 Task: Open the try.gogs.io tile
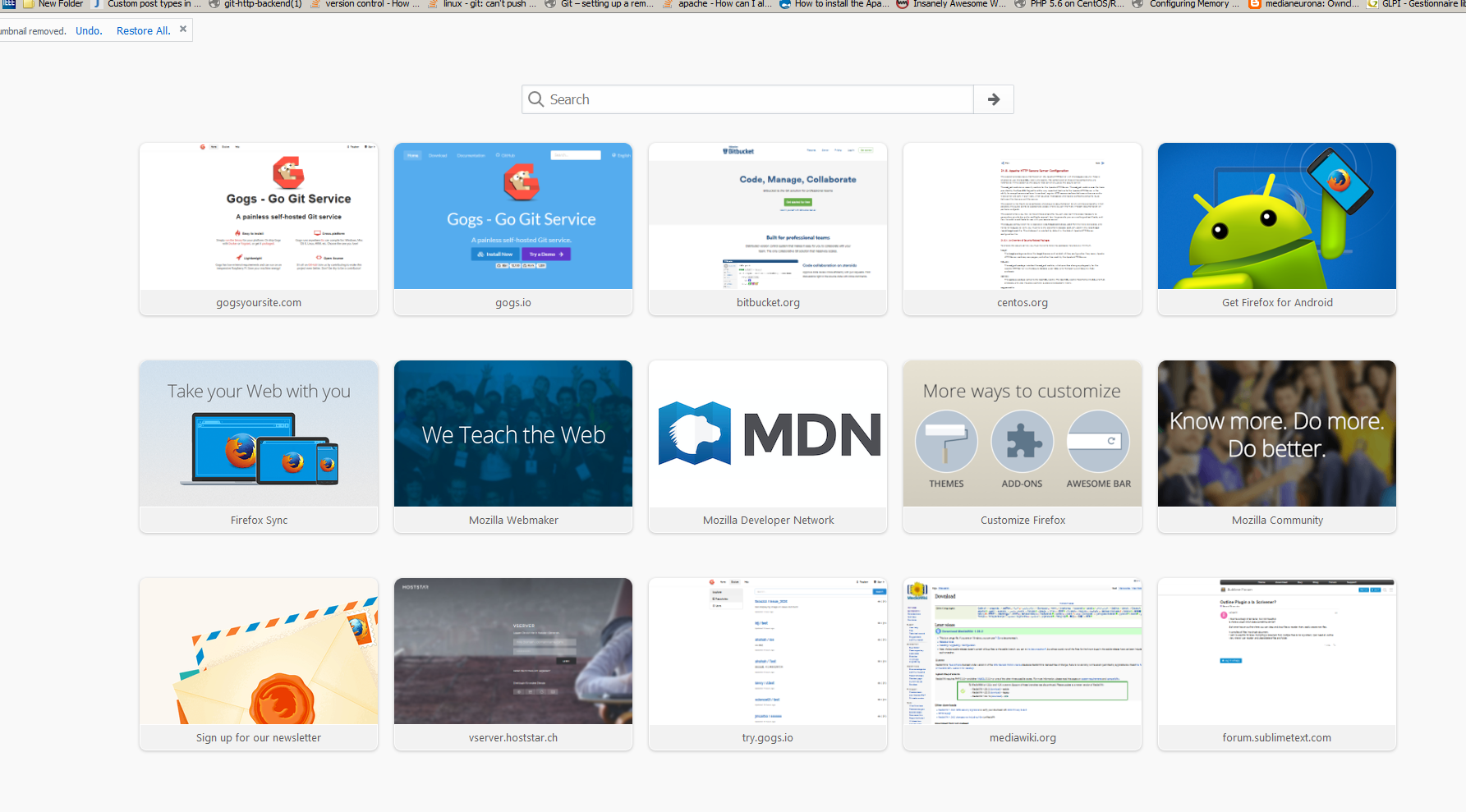[x=768, y=664]
